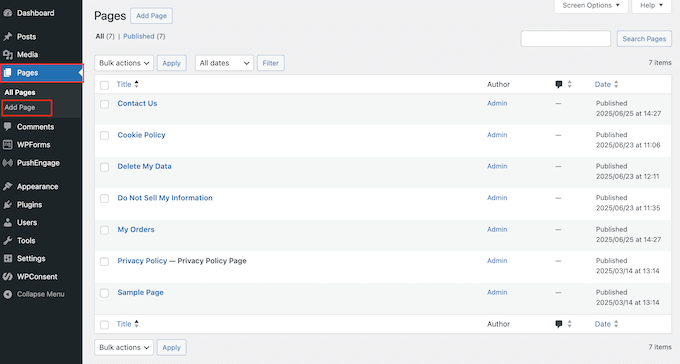Check the Do Not Sell My Information checkbox
The image size is (680, 364).
click(105, 199)
